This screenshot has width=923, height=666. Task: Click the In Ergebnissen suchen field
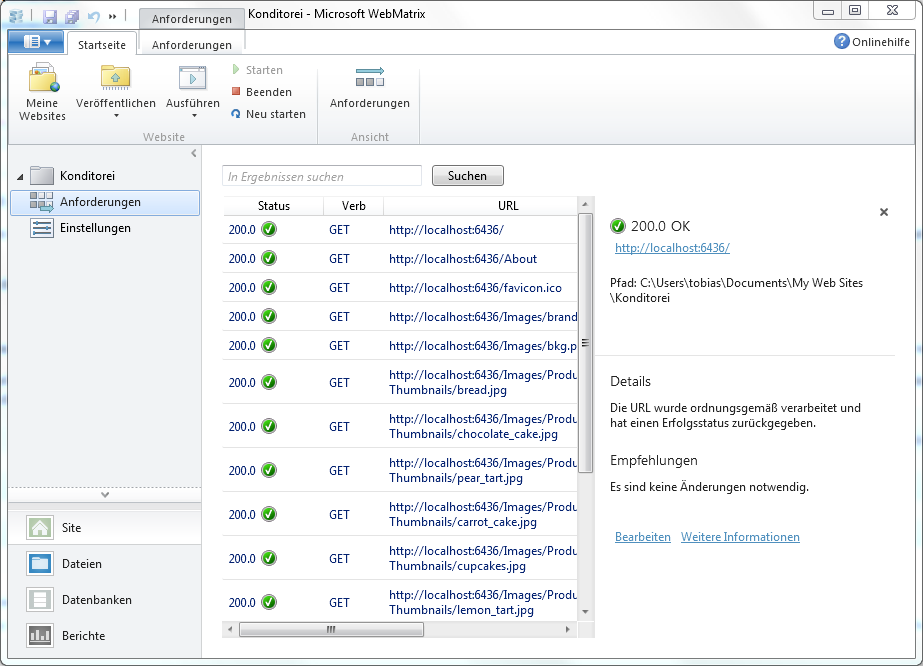coord(322,176)
